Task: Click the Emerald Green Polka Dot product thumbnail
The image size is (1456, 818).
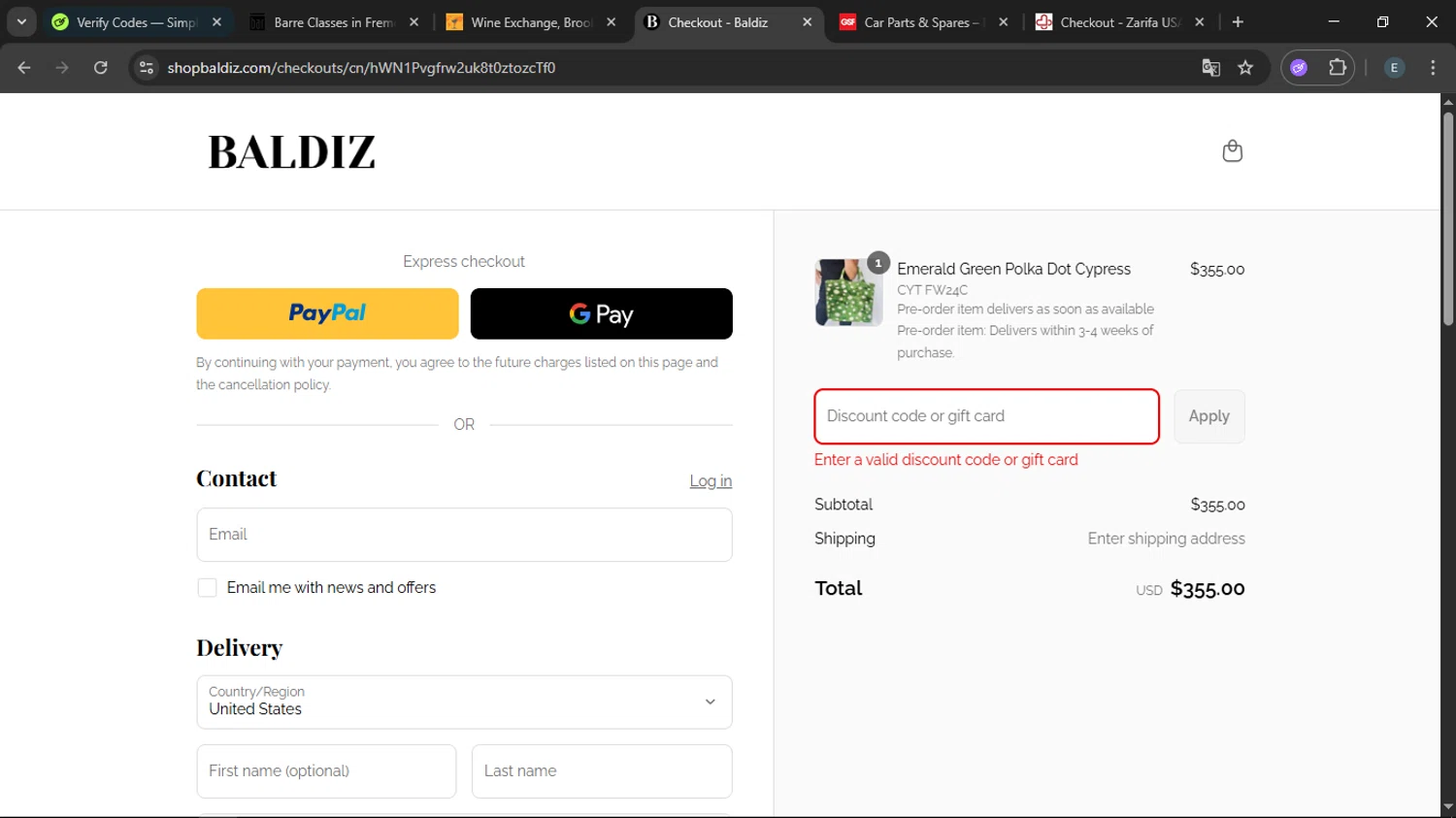Action: (x=848, y=292)
